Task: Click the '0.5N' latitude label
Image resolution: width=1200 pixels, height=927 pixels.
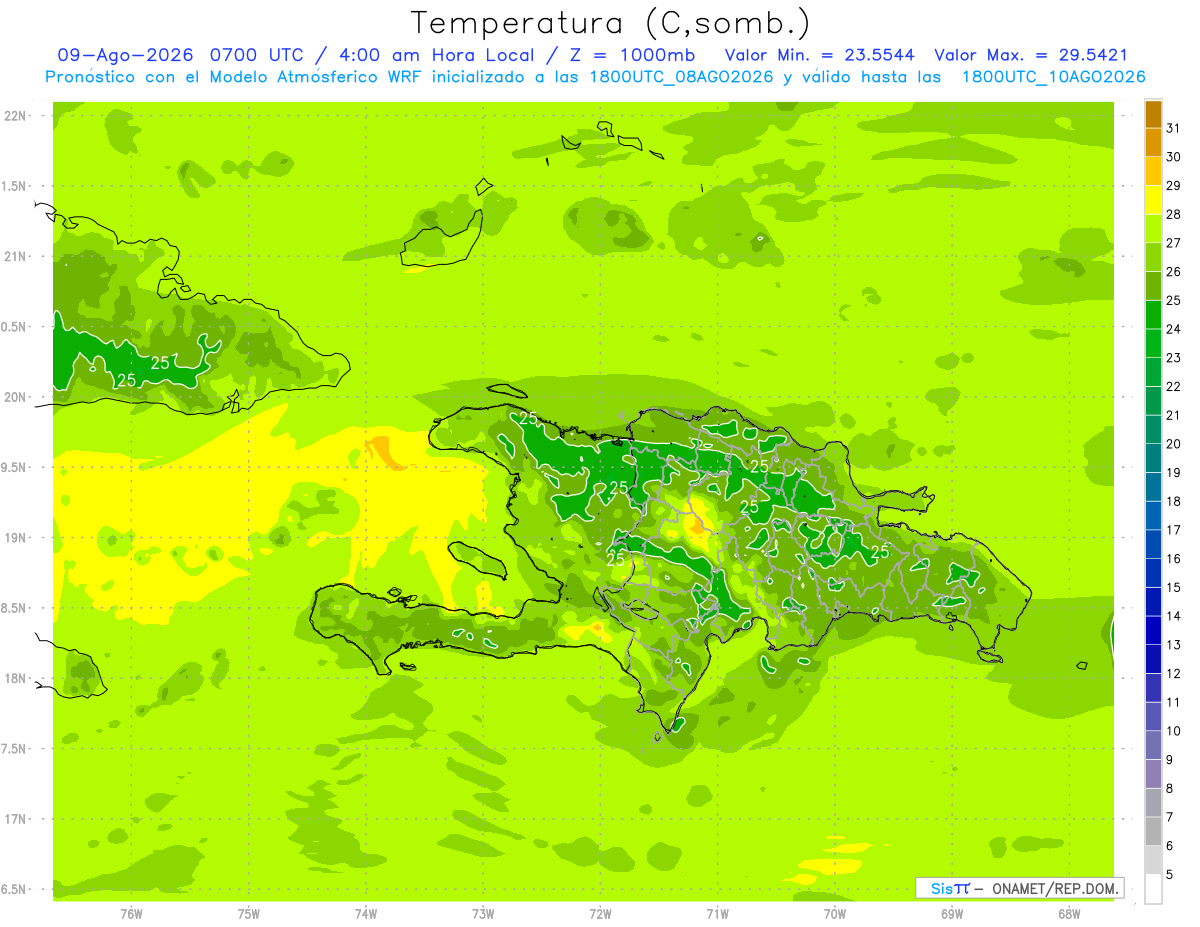Action: point(14,327)
